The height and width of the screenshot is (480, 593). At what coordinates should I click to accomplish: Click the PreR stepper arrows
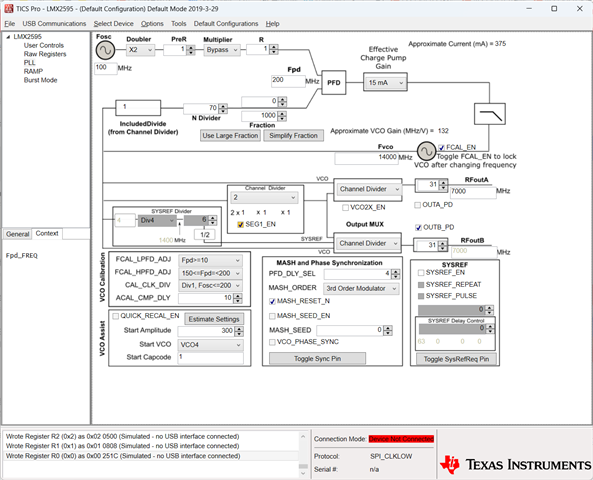(191, 50)
